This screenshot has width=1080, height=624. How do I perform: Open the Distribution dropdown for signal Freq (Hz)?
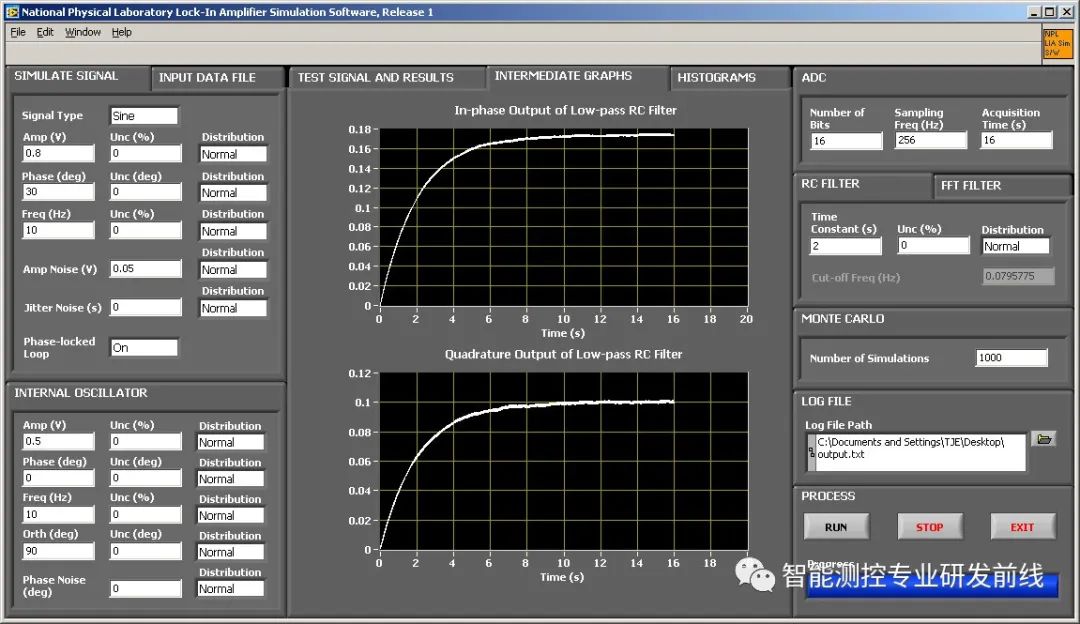233,231
